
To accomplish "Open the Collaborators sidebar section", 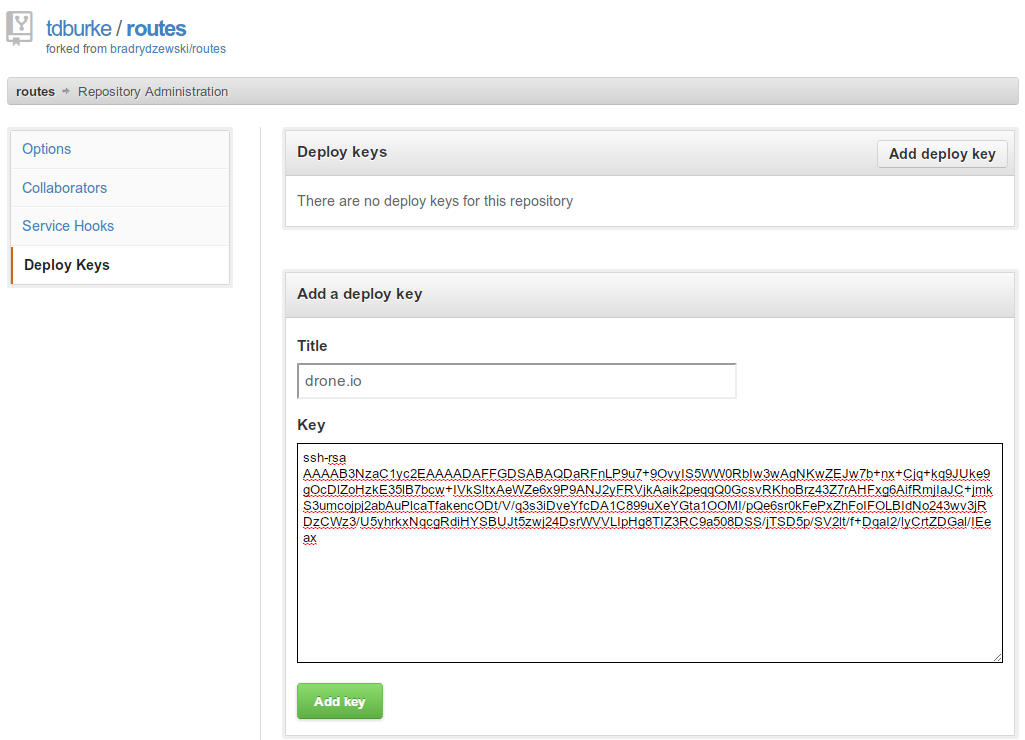I will coord(65,188).
